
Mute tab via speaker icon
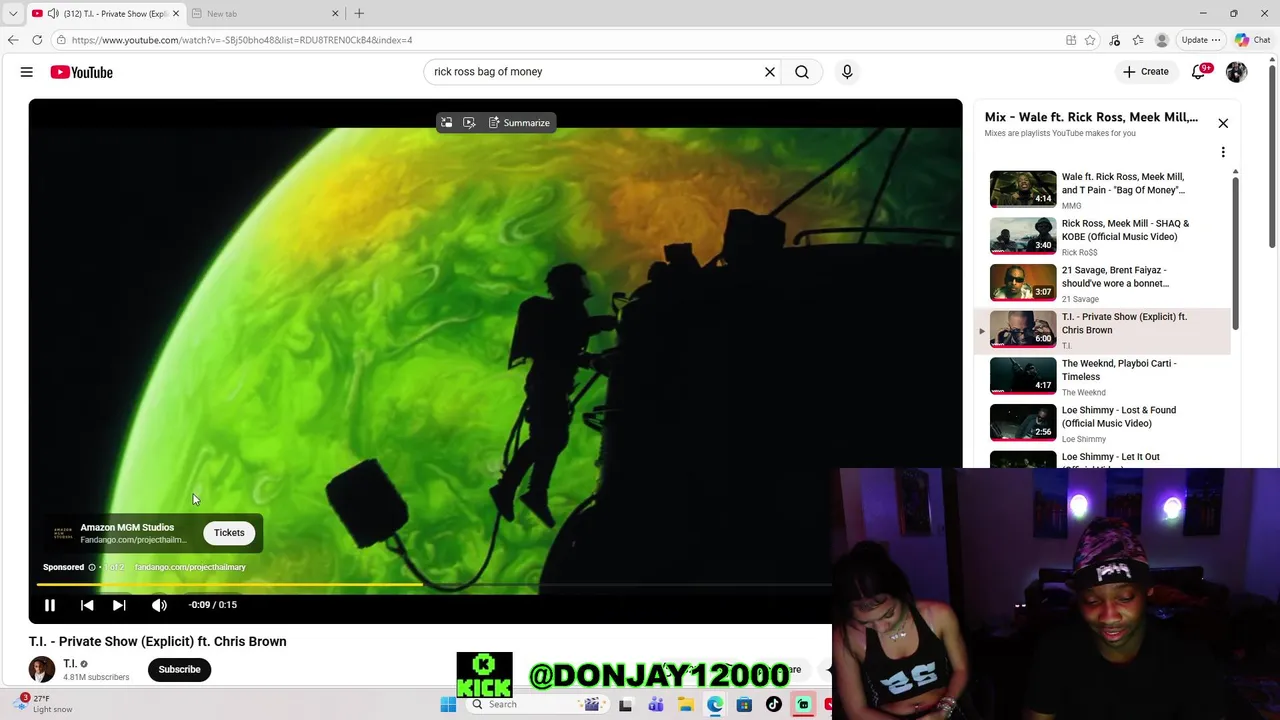[53, 14]
